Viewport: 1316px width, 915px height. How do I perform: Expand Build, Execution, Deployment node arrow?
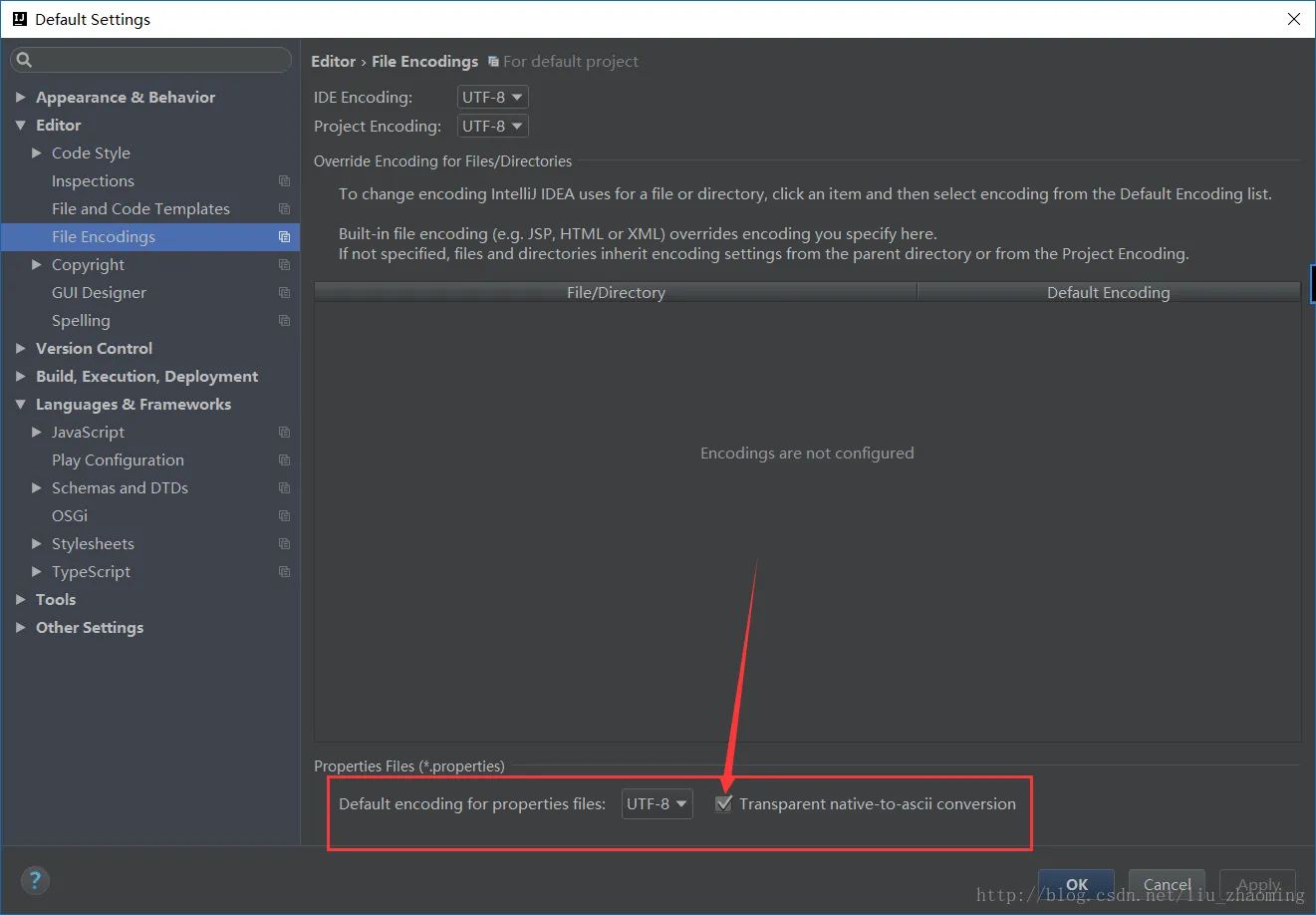pyautogui.click(x=20, y=377)
